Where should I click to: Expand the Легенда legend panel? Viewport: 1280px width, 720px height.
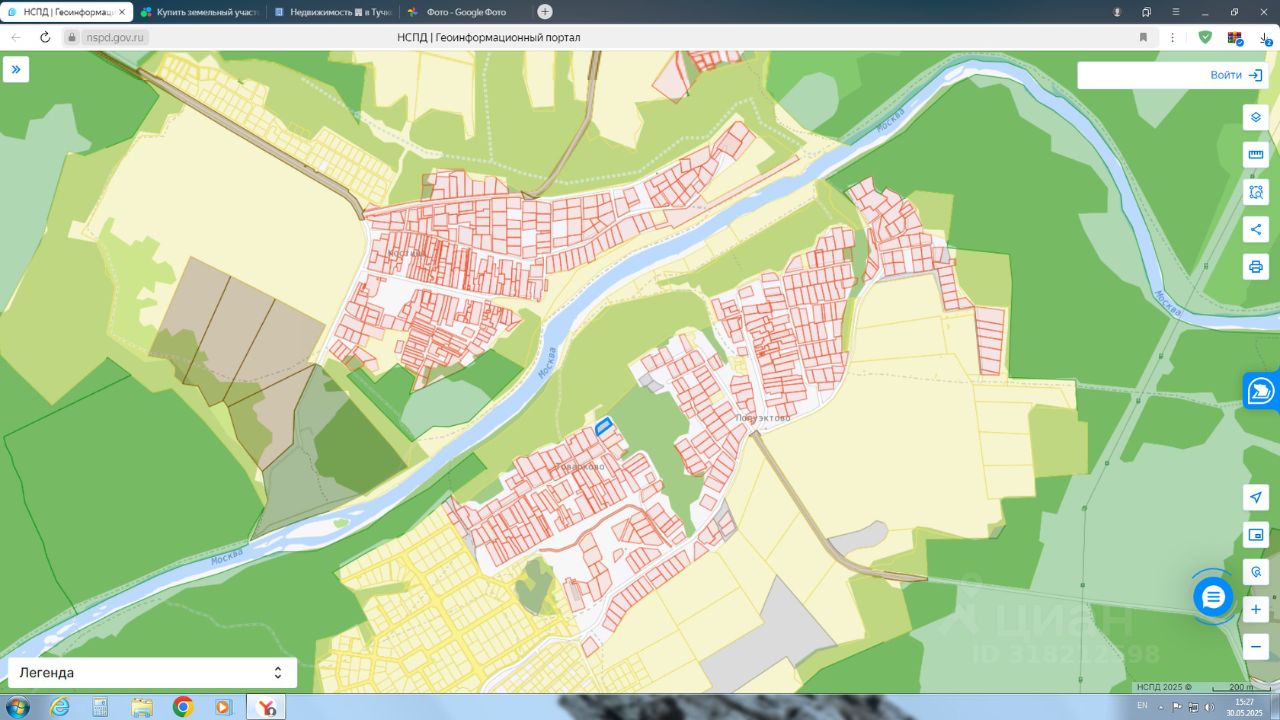152,673
